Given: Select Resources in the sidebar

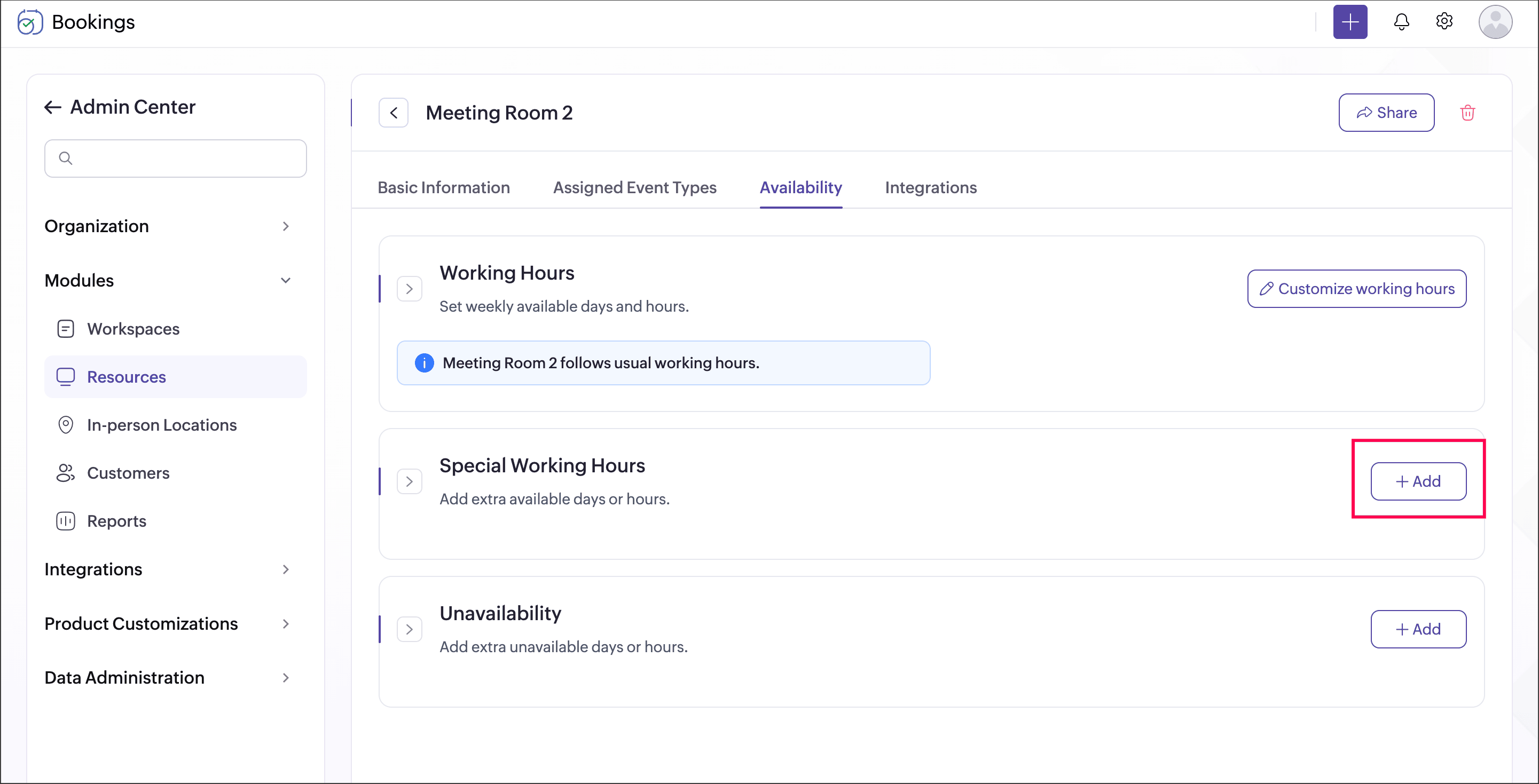Looking at the screenshot, I should coord(175,377).
